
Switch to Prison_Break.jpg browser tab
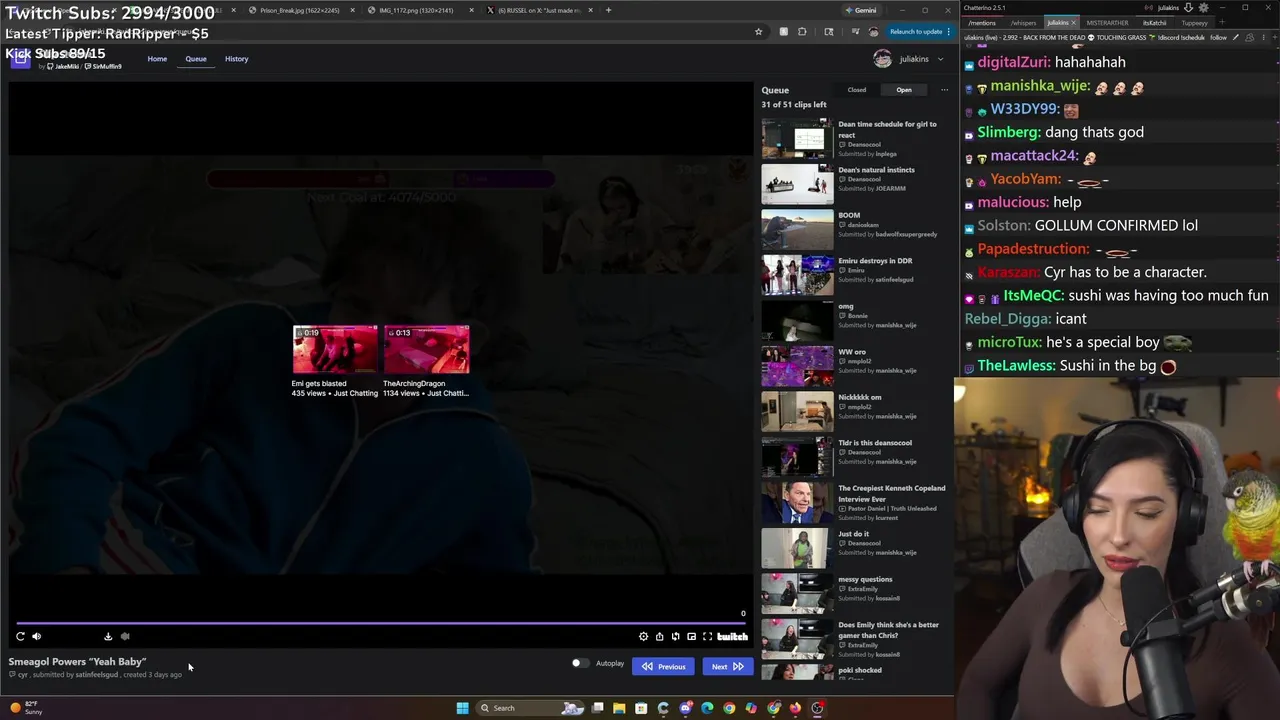[x=300, y=10]
